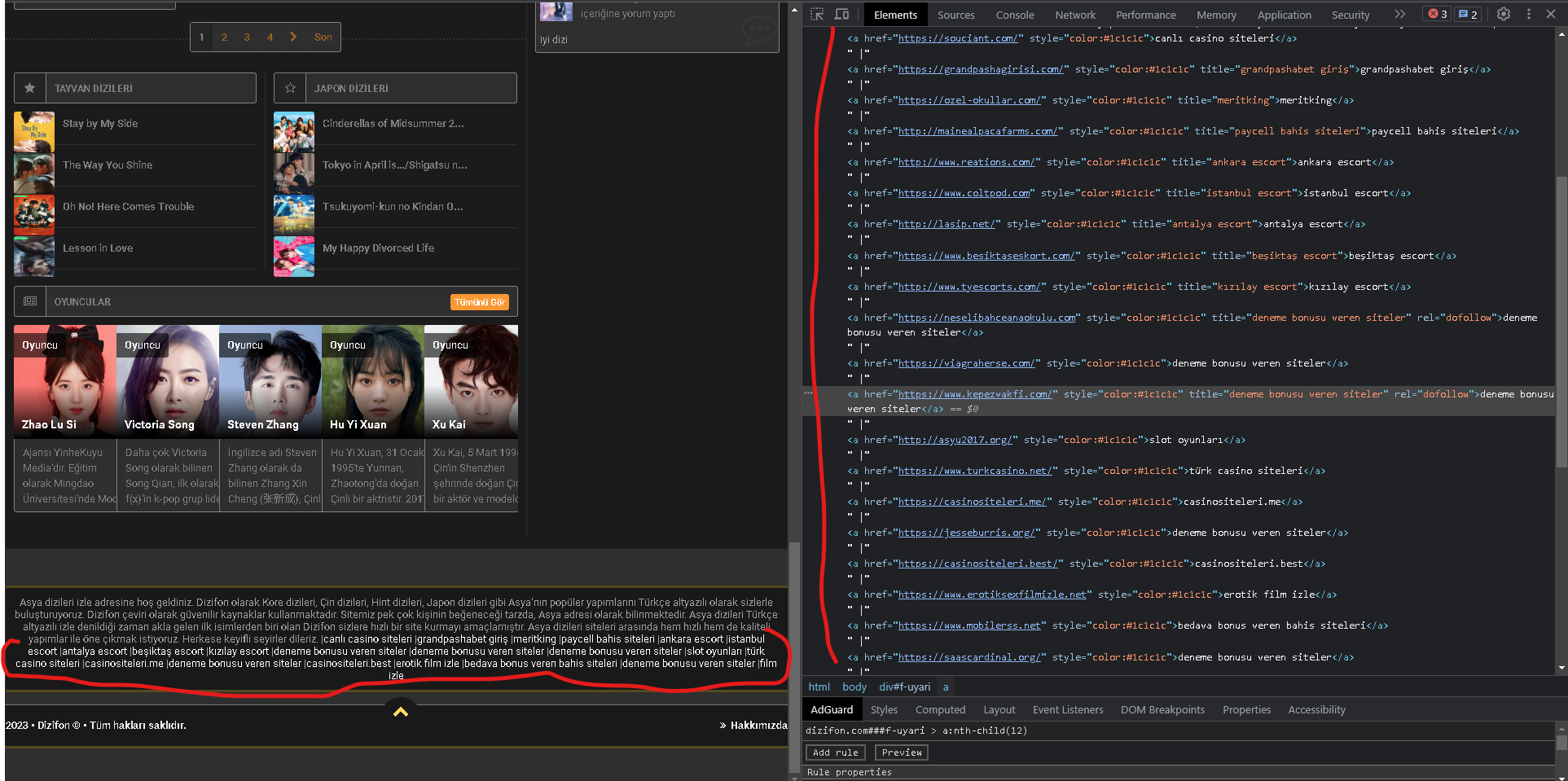Click the scroll-to-top arrow above the footer
The image size is (1568, 781).
(x=400, y=712)
